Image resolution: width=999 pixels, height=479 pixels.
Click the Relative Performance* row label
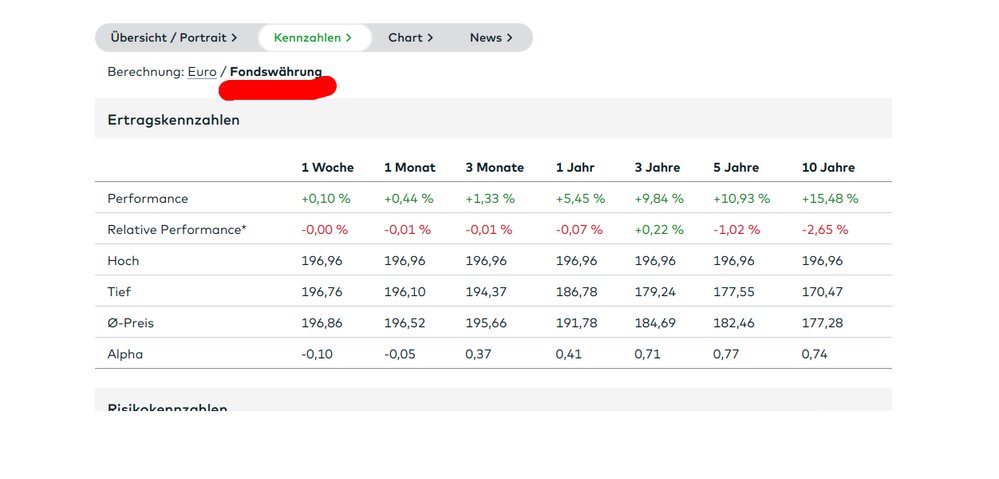point(177,230)
